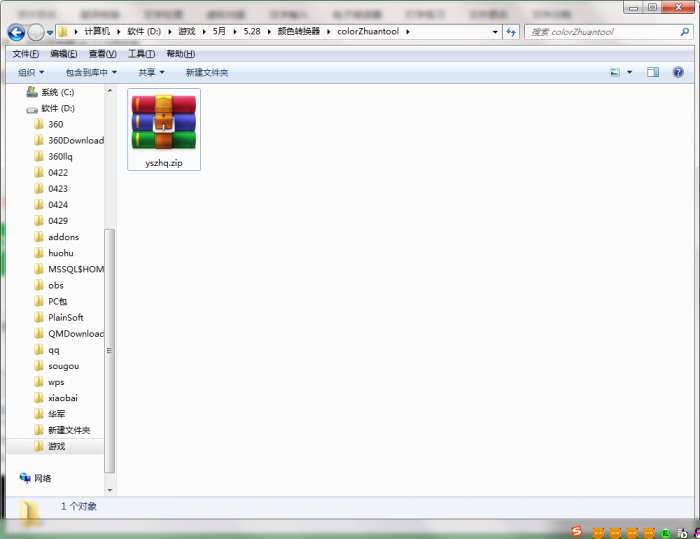Viewport: 700px width, 539px height.
Task: Open the address bar history dropdown
Action: click(x=495, y=32)
